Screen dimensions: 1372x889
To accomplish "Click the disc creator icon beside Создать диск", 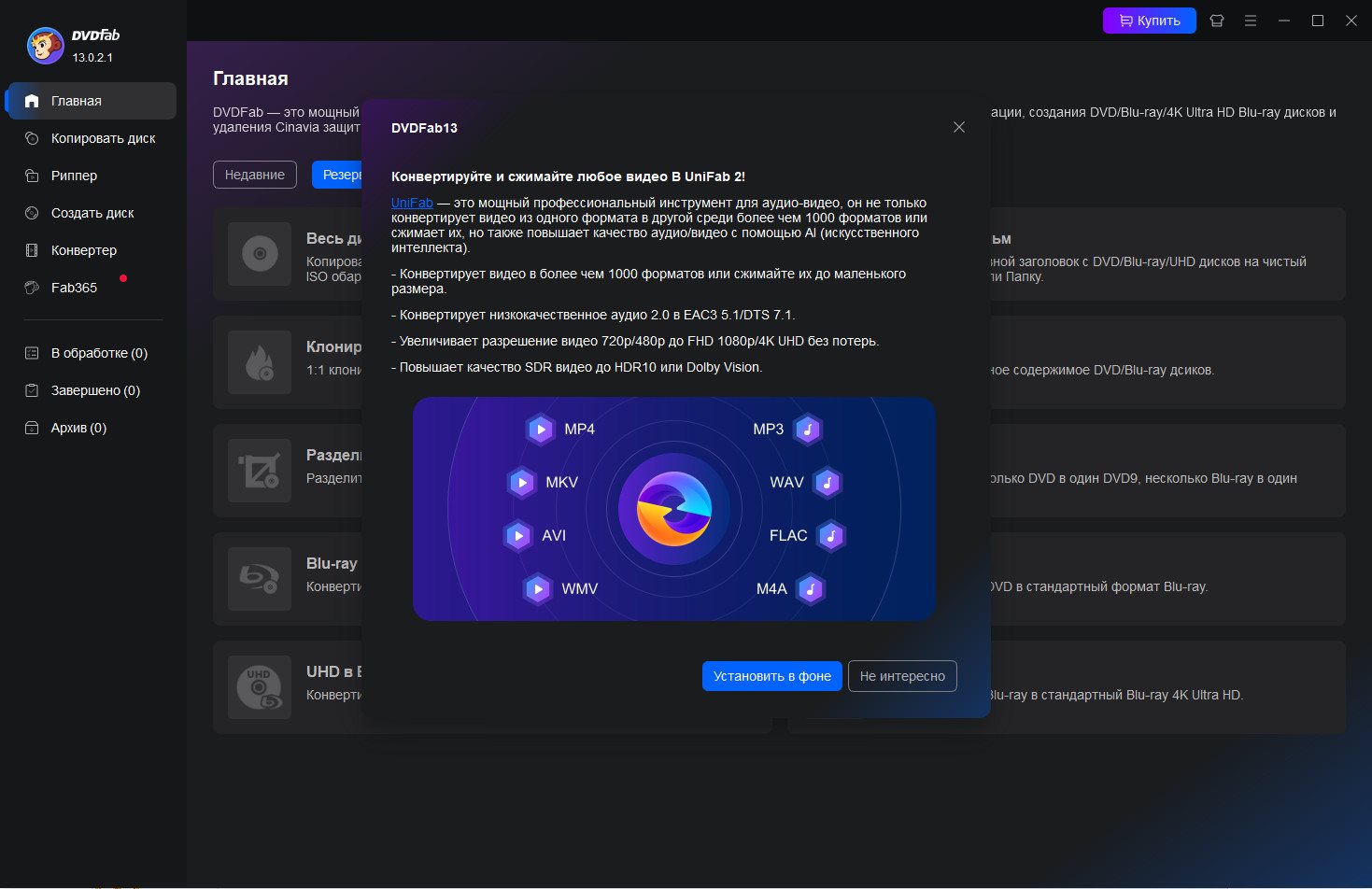I will coord(32,213).
